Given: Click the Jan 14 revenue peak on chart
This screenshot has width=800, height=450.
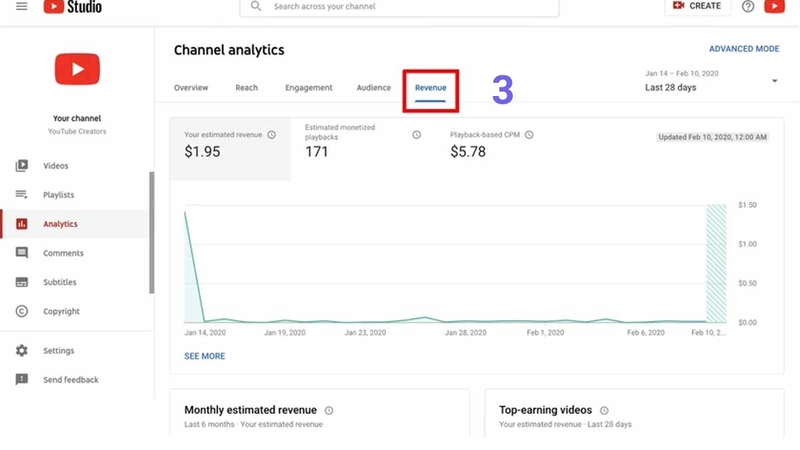Looking at the screenshot, I should point(185,212).
